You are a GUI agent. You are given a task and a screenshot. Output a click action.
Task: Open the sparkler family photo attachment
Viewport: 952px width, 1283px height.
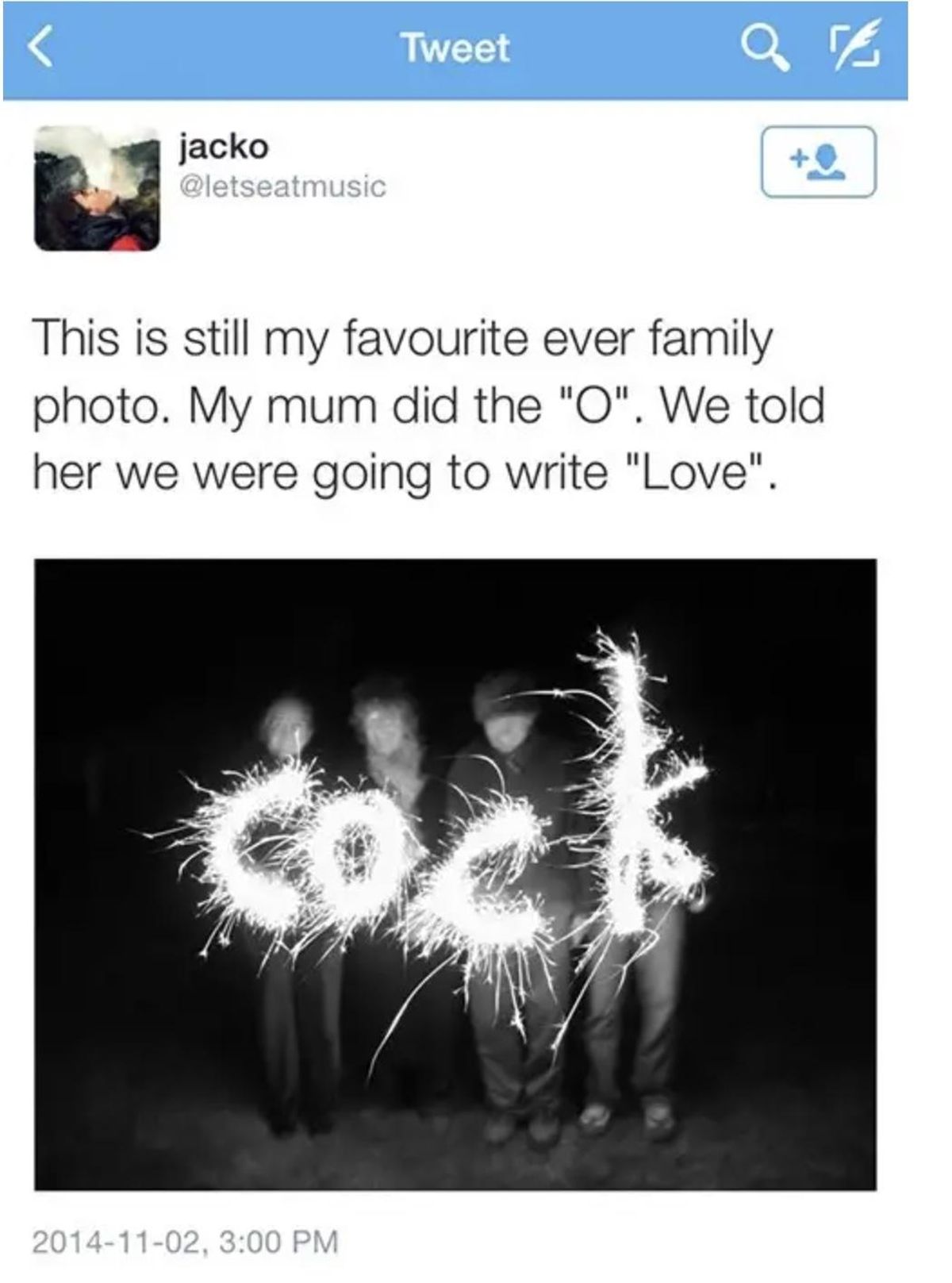455,874
